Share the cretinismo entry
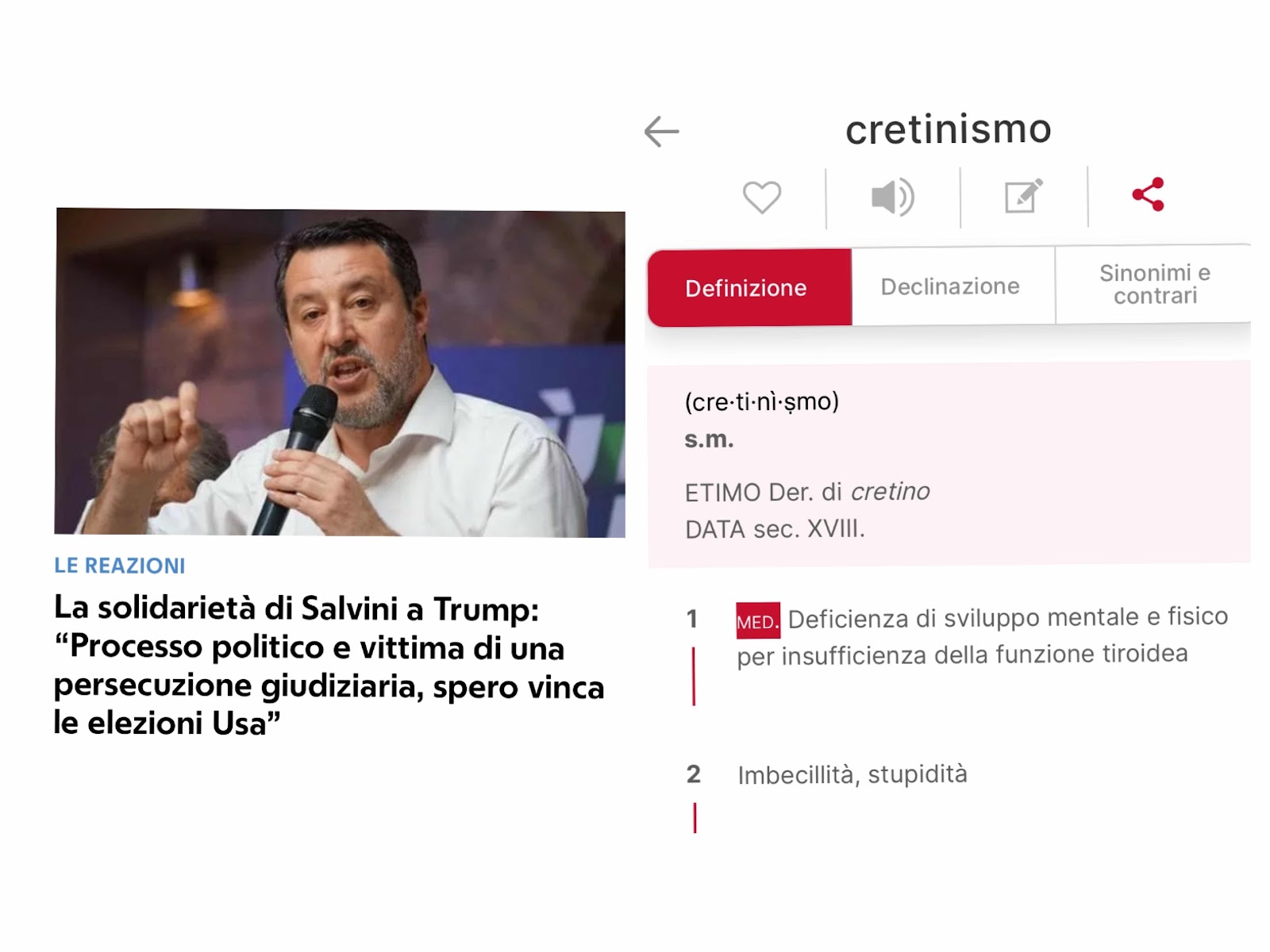1270x952 pixels. [x=1148, y=194]
